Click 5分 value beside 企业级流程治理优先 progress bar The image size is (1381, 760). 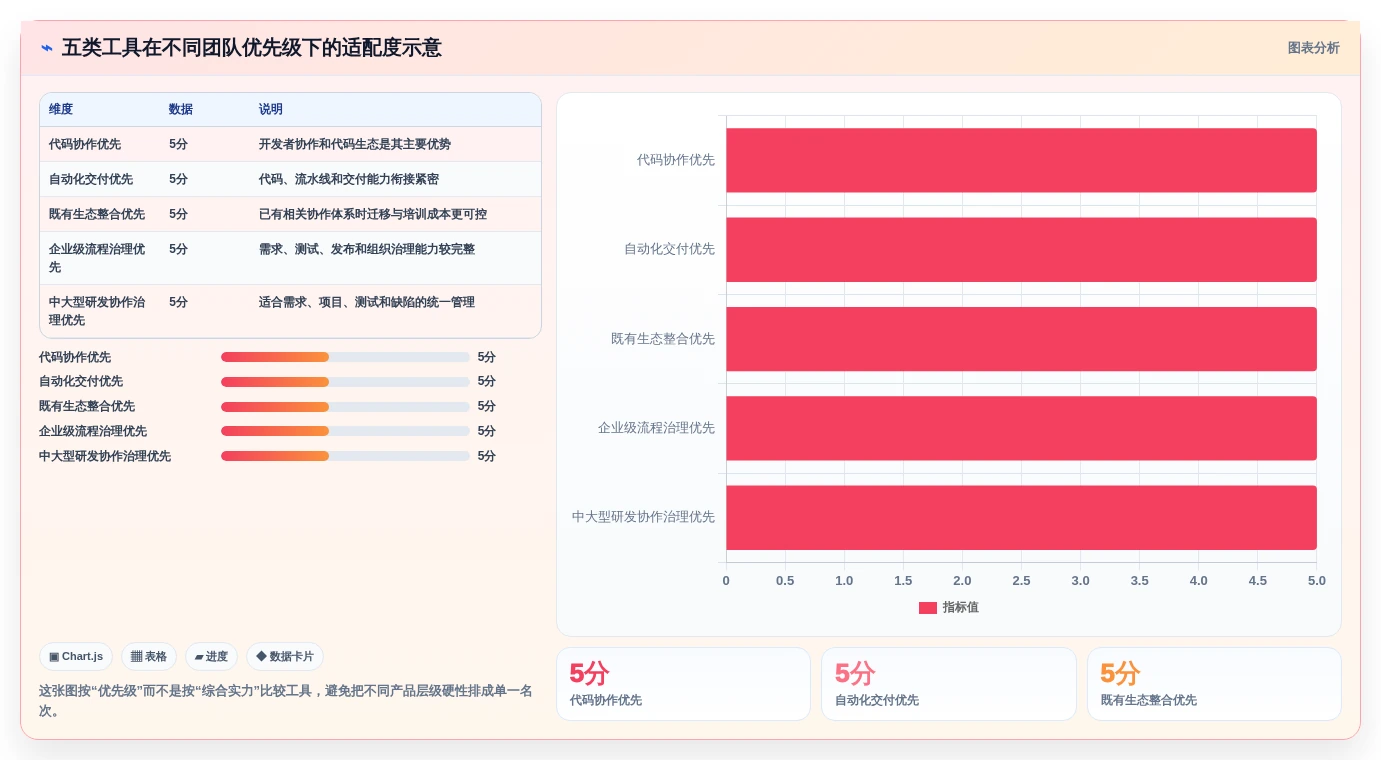tap(487, 431)
